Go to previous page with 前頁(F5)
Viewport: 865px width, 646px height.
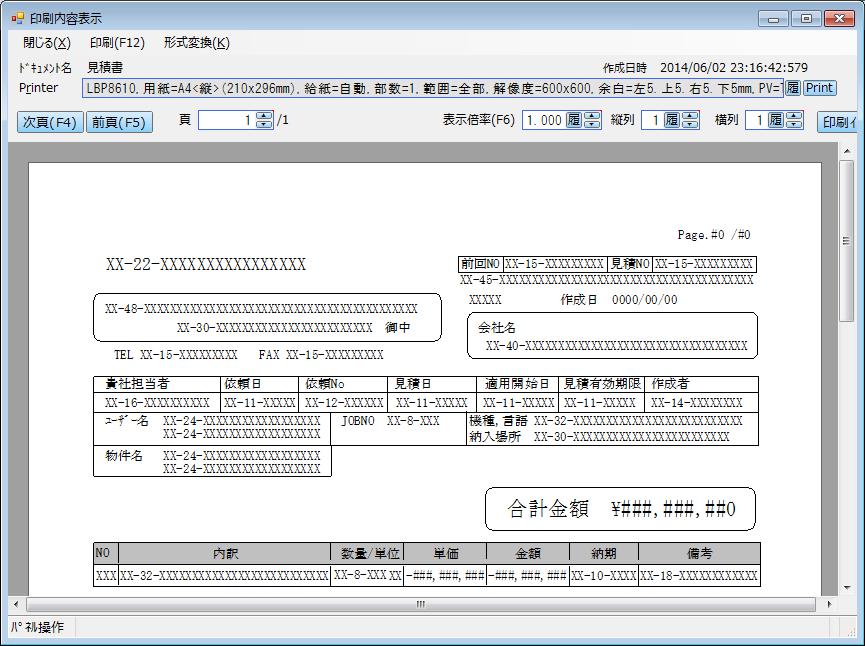point(119,122)
